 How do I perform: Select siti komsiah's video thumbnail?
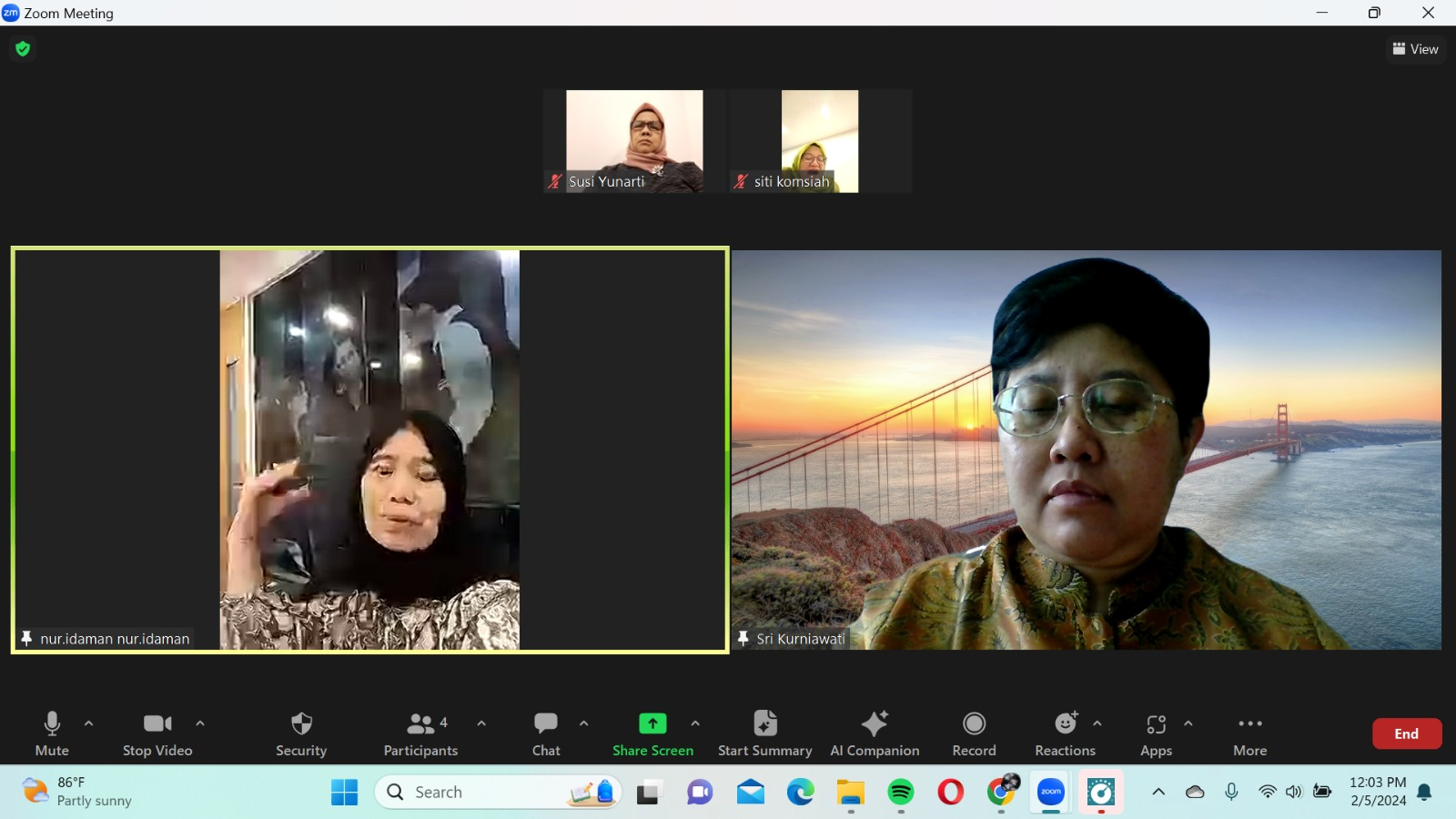[x=820, y=141]
